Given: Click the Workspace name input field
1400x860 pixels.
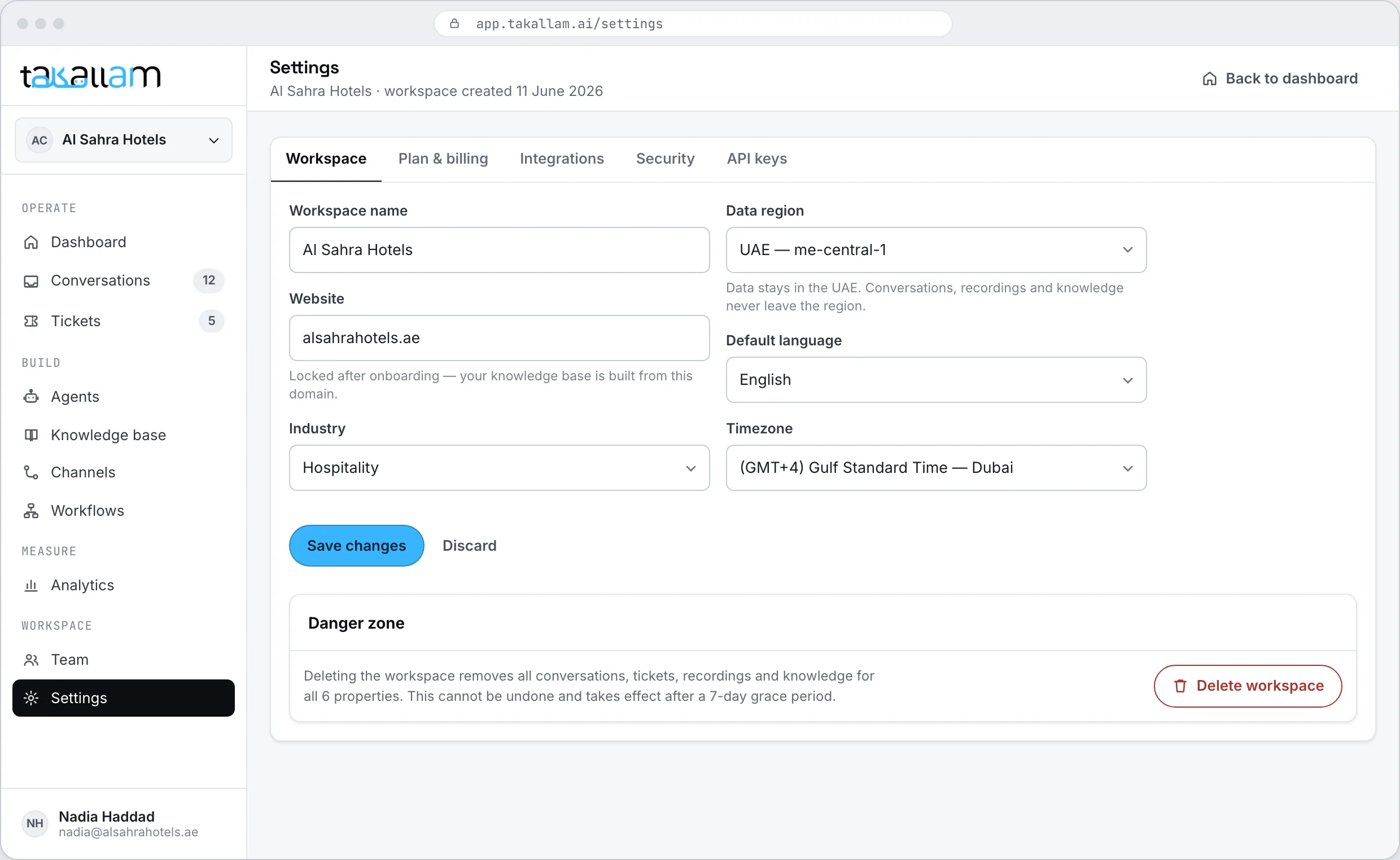Looking at the screenshot, I should pos(499,250).
